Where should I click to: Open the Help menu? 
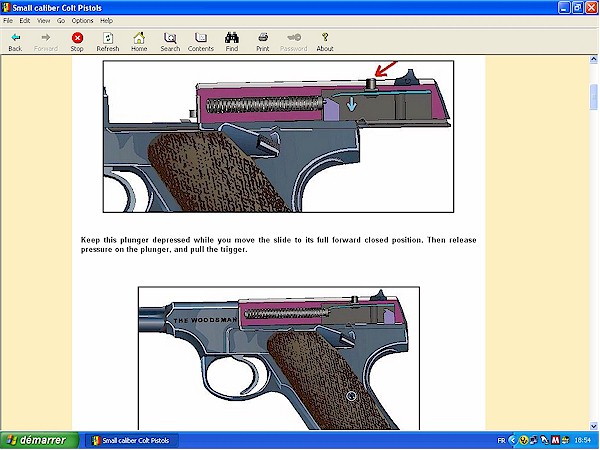pyautogui.click(x=106, y=21)
